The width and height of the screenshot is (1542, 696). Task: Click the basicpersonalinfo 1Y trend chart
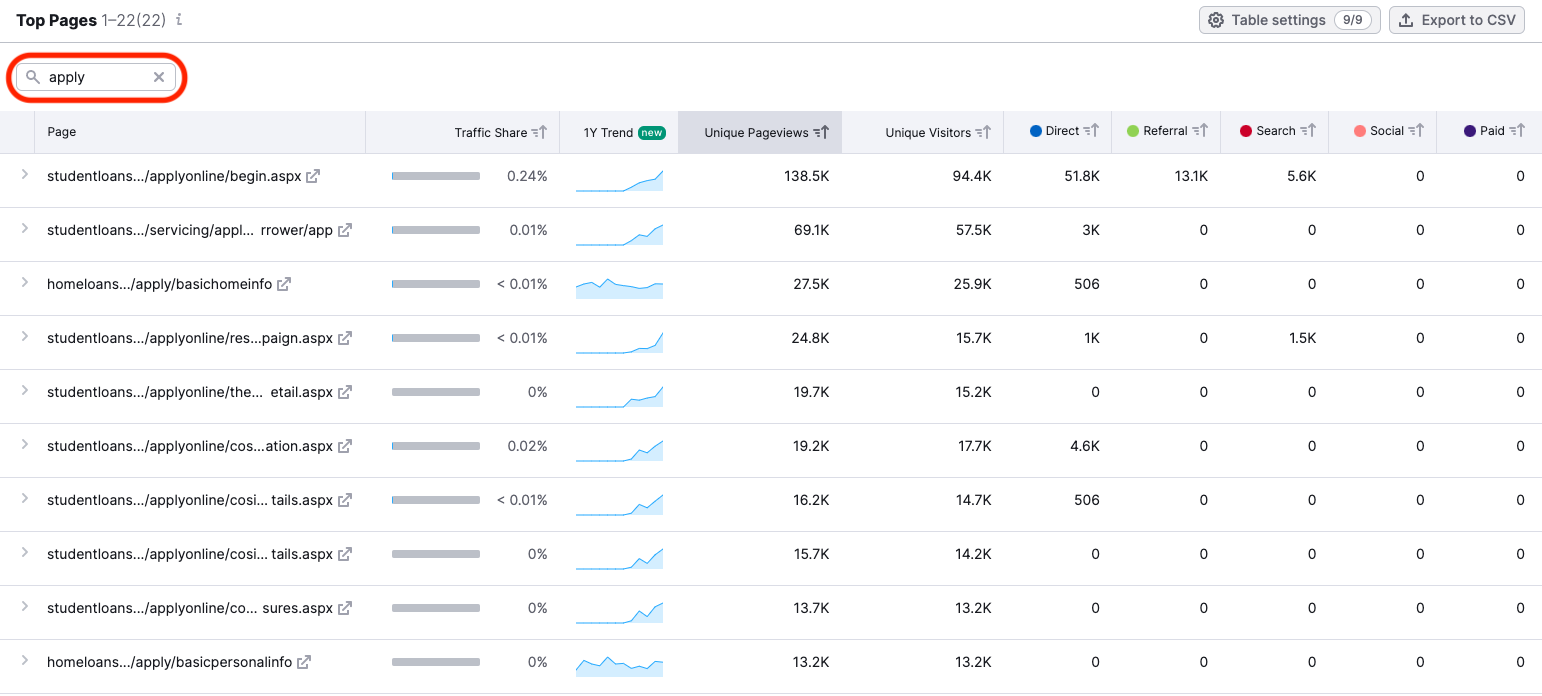[619, 665]
